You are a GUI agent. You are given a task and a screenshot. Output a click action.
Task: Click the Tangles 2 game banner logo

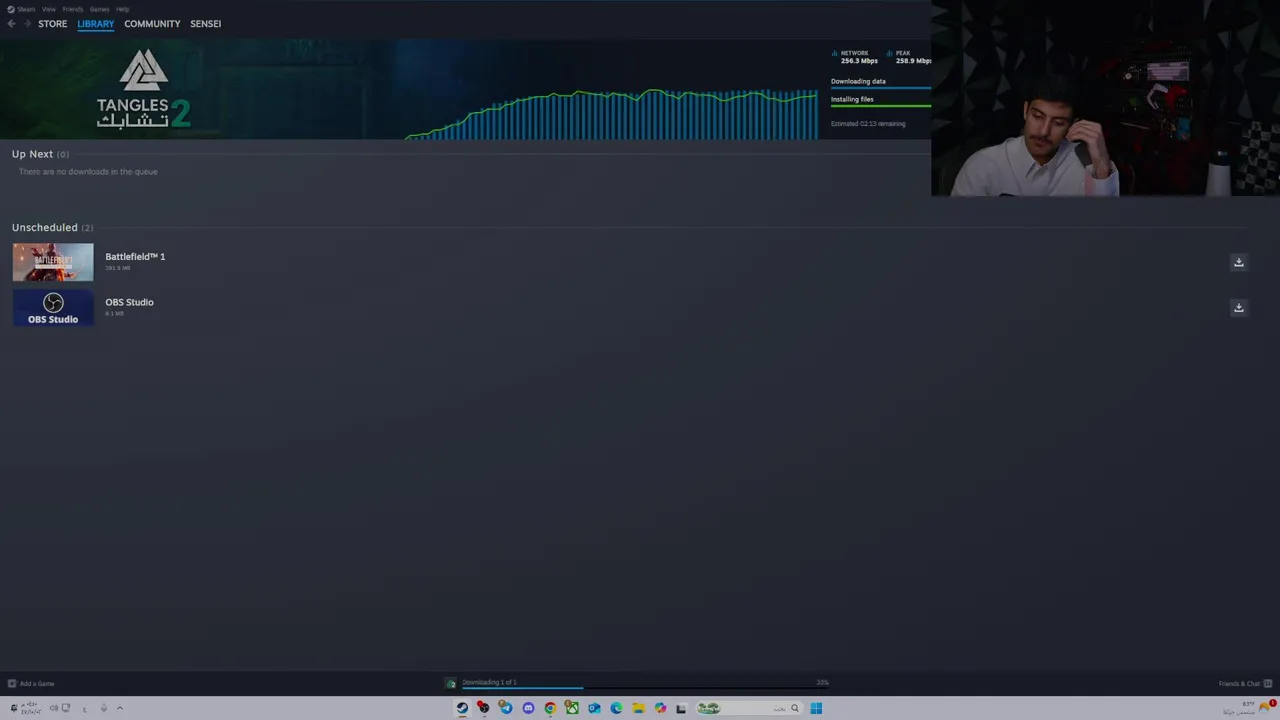(143, 89)
